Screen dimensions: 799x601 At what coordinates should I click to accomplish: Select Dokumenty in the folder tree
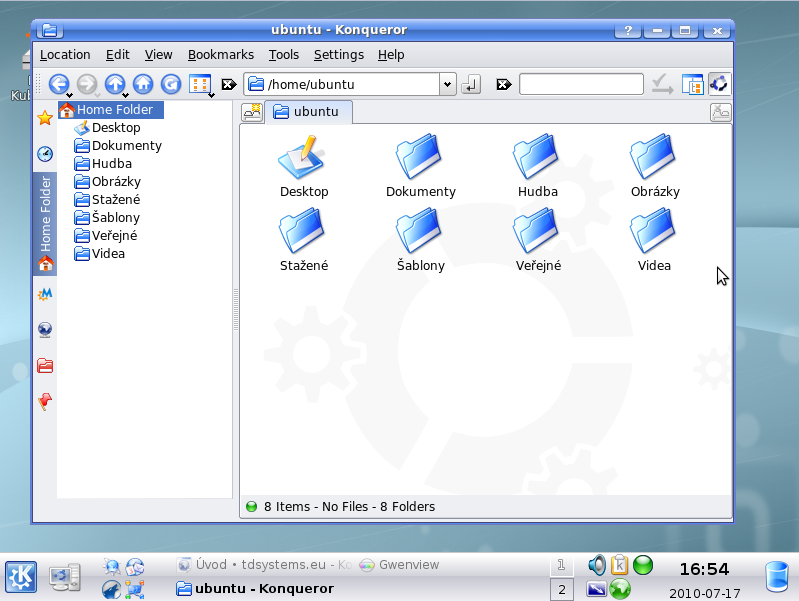click(118, 146)
